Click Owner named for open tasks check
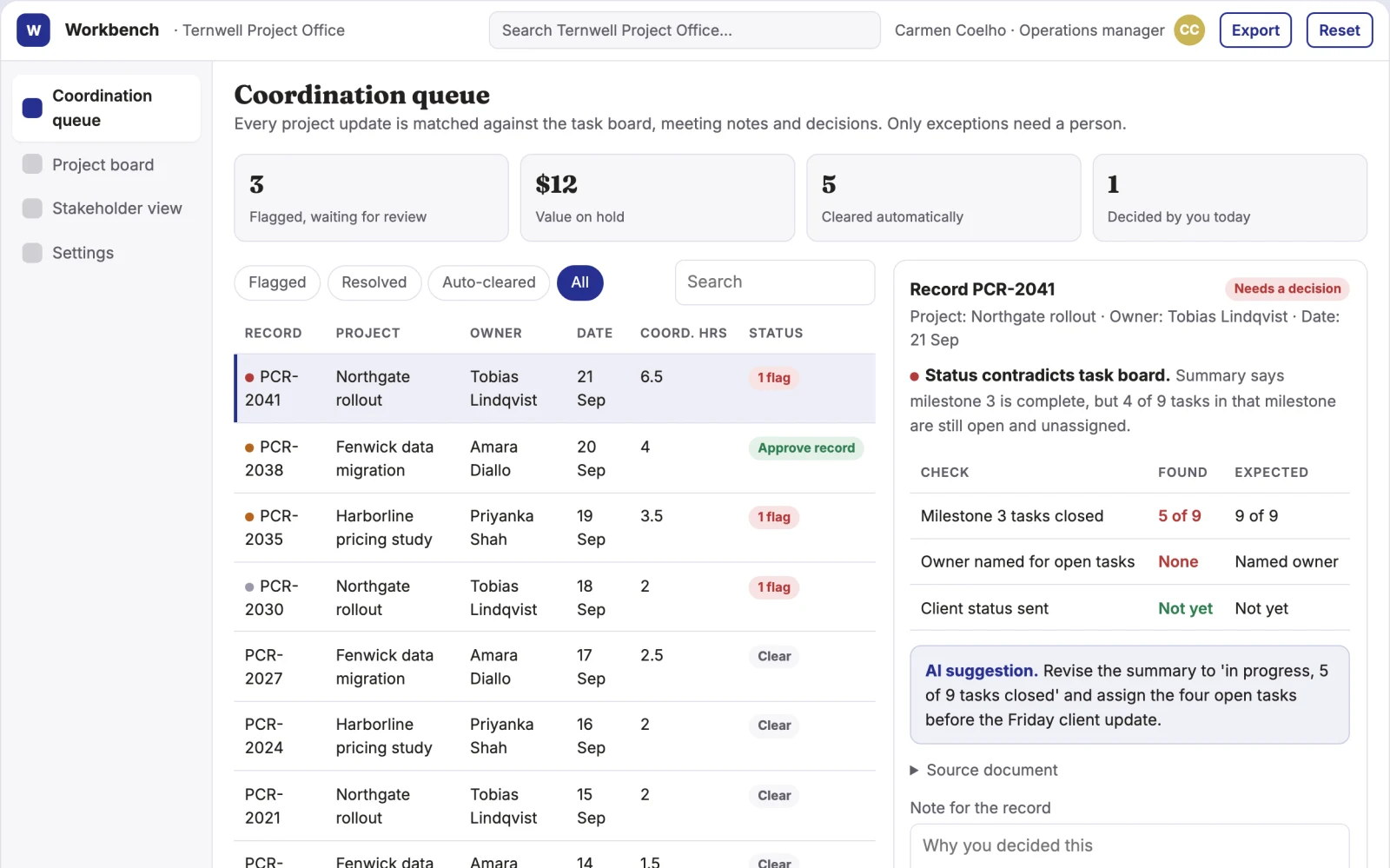 1027,562
